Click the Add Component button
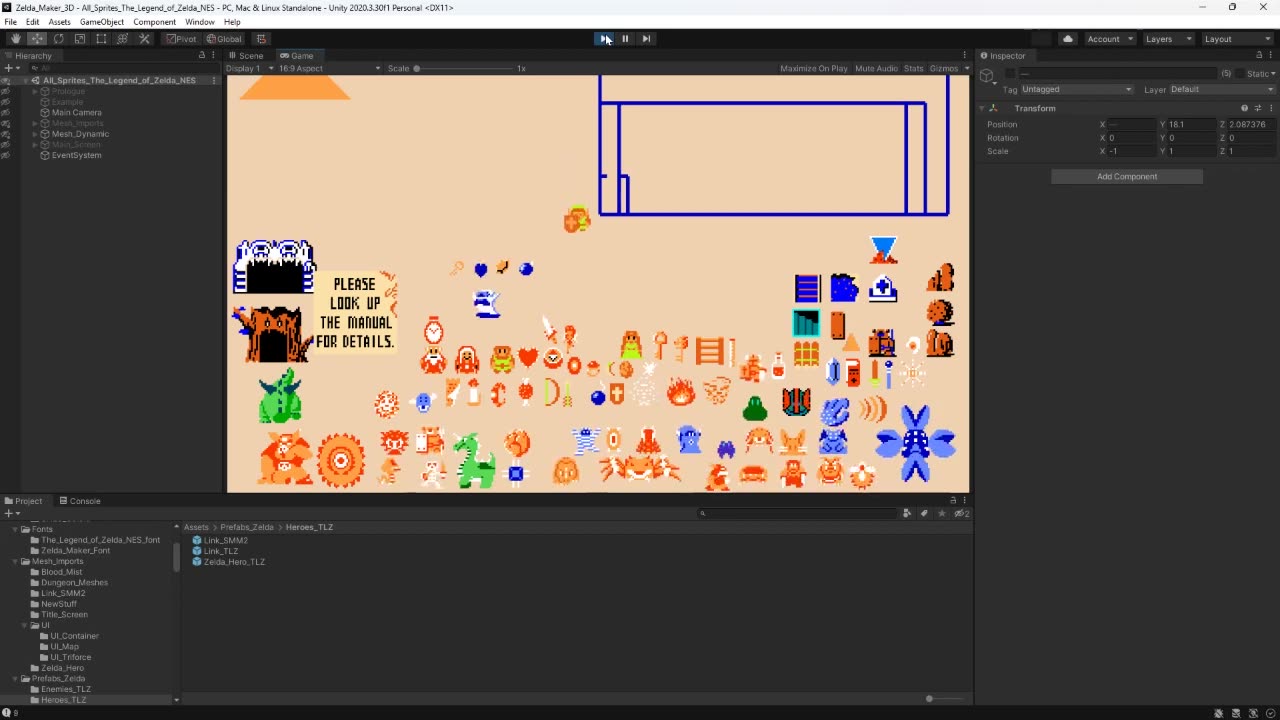Screen dimensions: 1280x720 click(1127, 176)
